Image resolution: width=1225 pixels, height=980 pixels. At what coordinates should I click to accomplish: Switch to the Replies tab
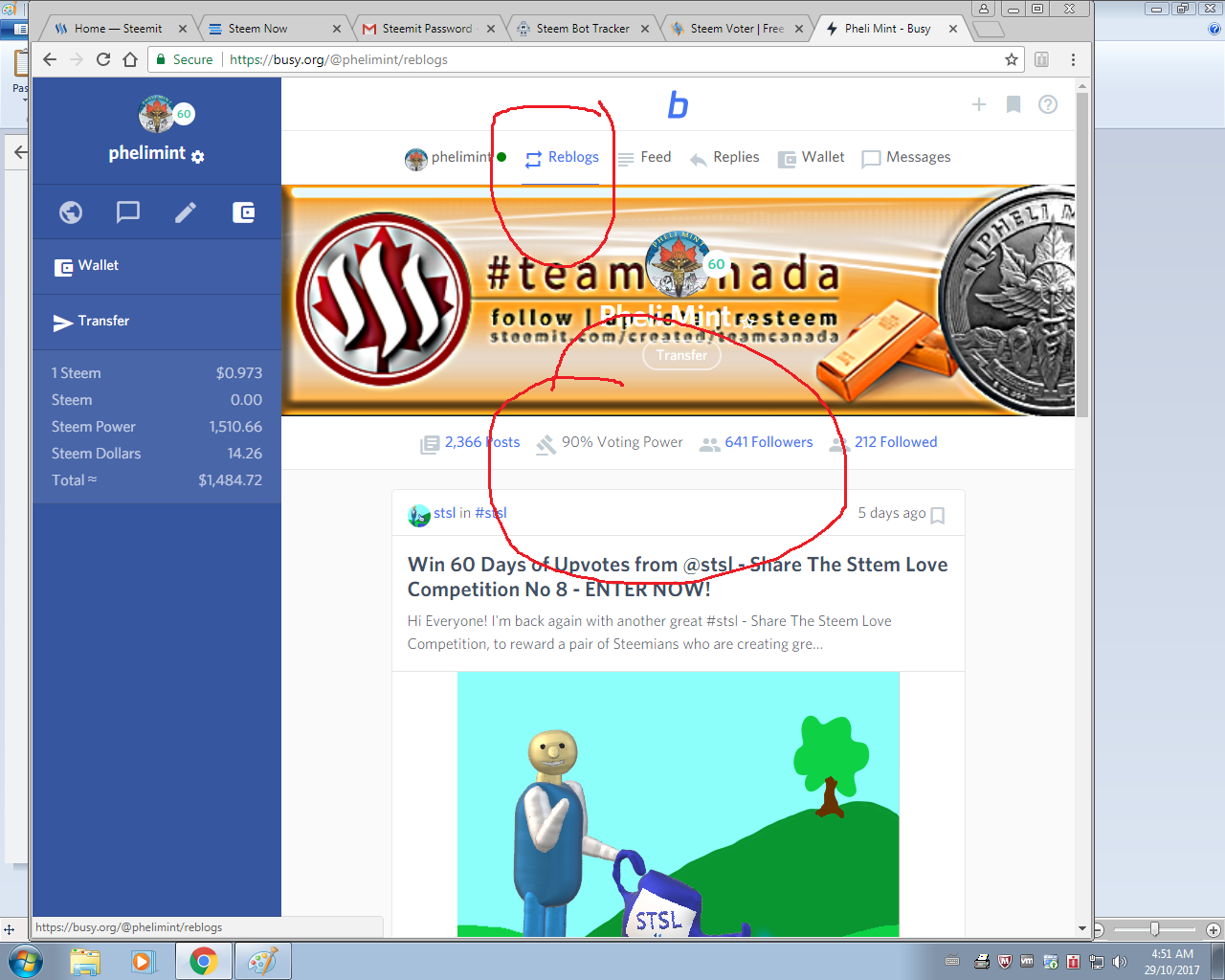click(724, 158)
